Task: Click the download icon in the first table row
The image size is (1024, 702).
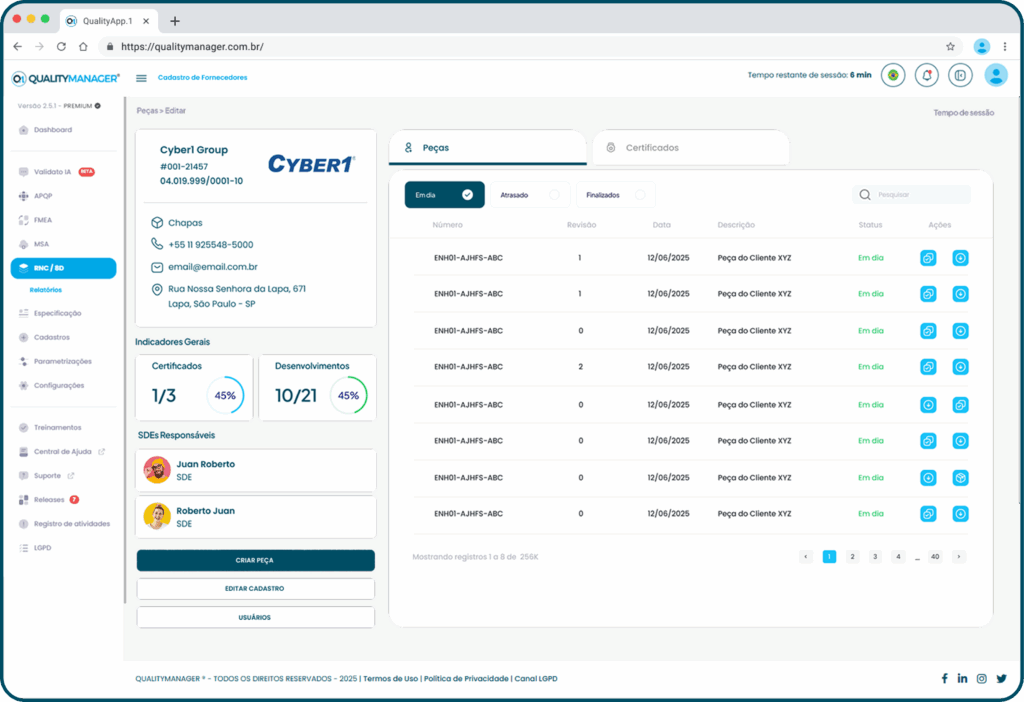Action: pos(960,258)
